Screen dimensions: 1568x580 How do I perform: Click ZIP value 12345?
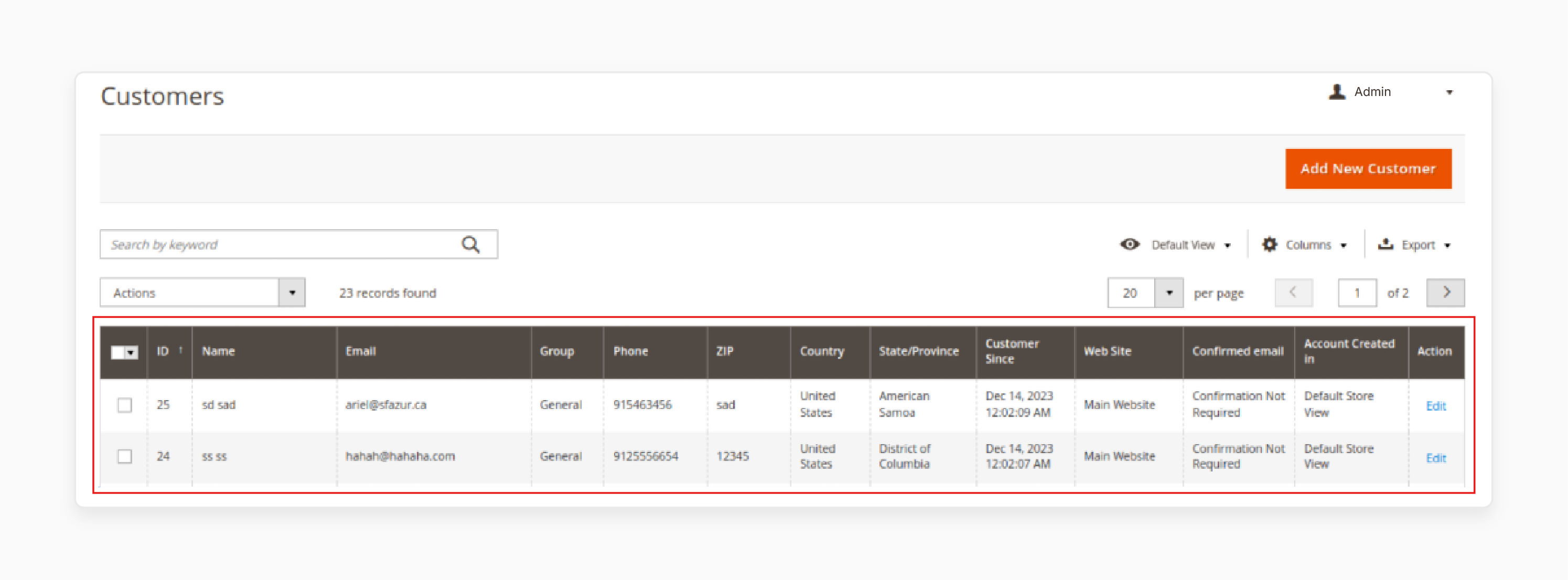tap(732, 456)
